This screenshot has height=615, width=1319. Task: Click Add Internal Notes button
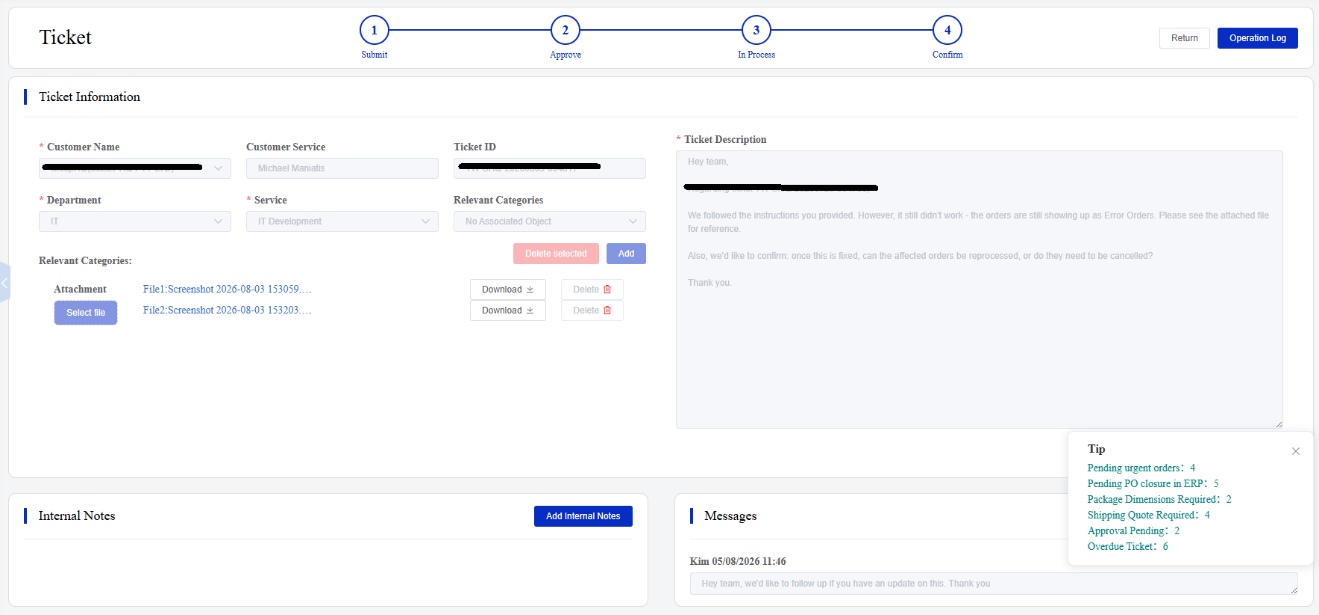[583, 516]
